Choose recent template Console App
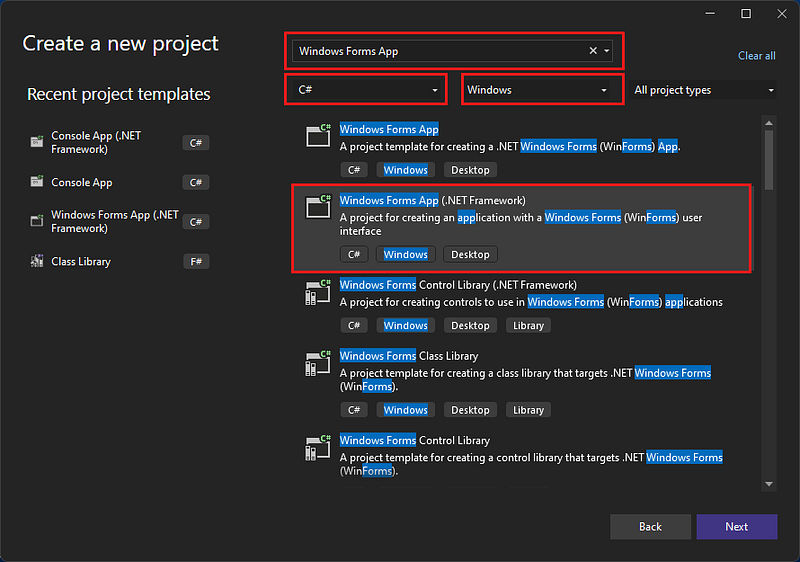The height and width of the screenshot is (562, 800). [x=120, y=182]
